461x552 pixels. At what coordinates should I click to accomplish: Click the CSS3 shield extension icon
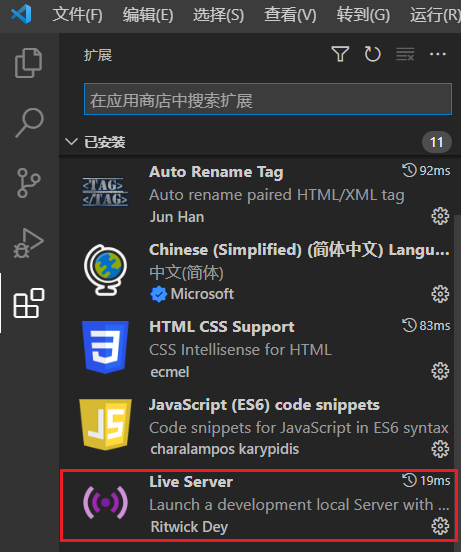(105, 347)
